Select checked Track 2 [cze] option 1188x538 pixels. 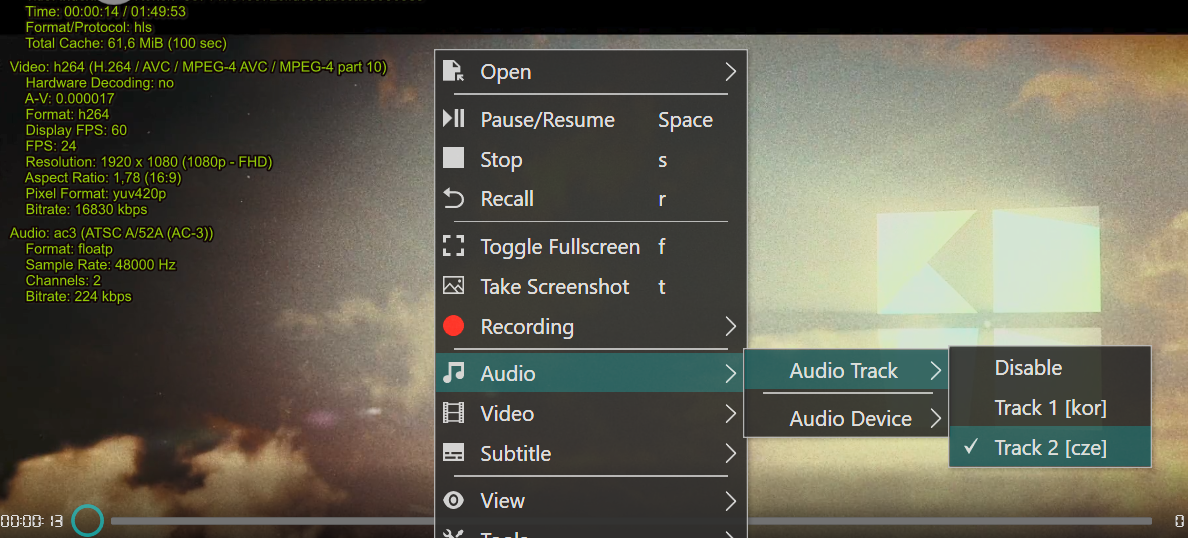[x=1050, y=448]
